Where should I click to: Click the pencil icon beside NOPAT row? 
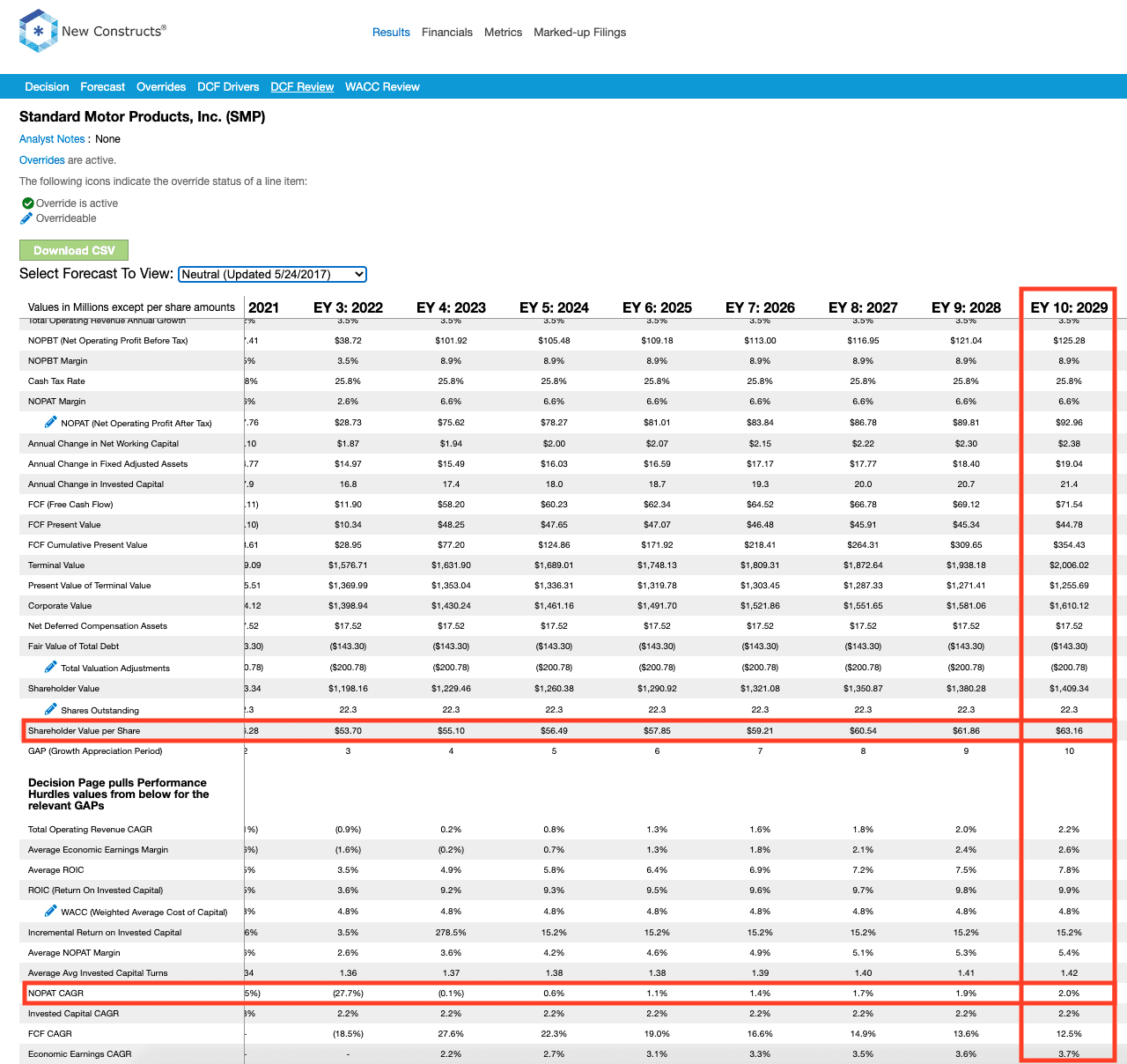point(51,422)
